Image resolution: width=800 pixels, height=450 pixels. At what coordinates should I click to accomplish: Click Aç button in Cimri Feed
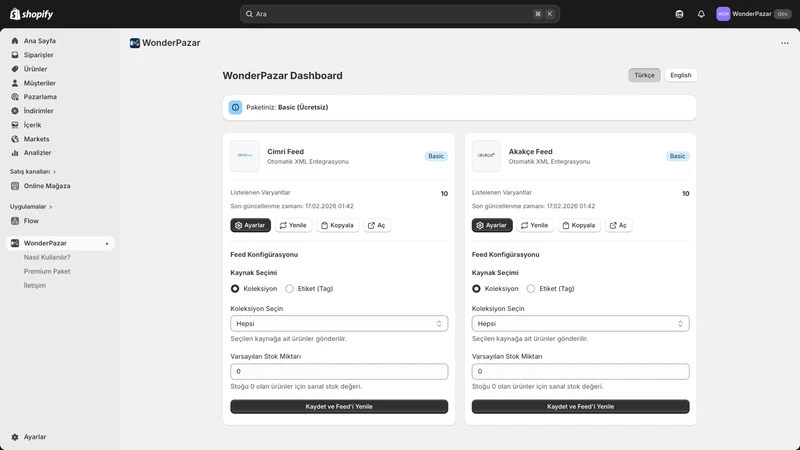click(377, 225)
